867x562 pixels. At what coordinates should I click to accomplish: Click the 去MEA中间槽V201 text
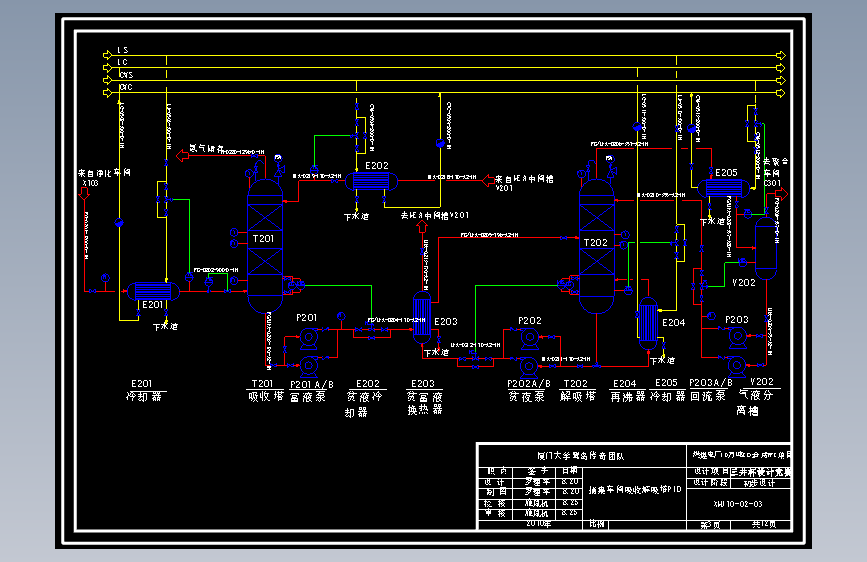pos(435,215)
